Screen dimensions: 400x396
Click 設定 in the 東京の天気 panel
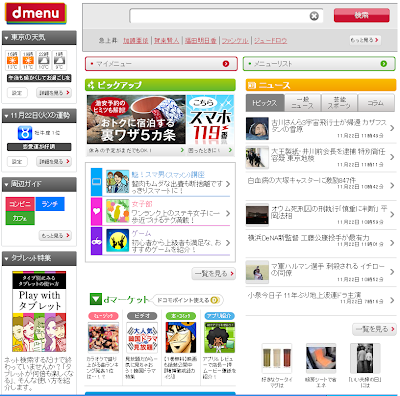pyautogui.click(x=17, y=93)
